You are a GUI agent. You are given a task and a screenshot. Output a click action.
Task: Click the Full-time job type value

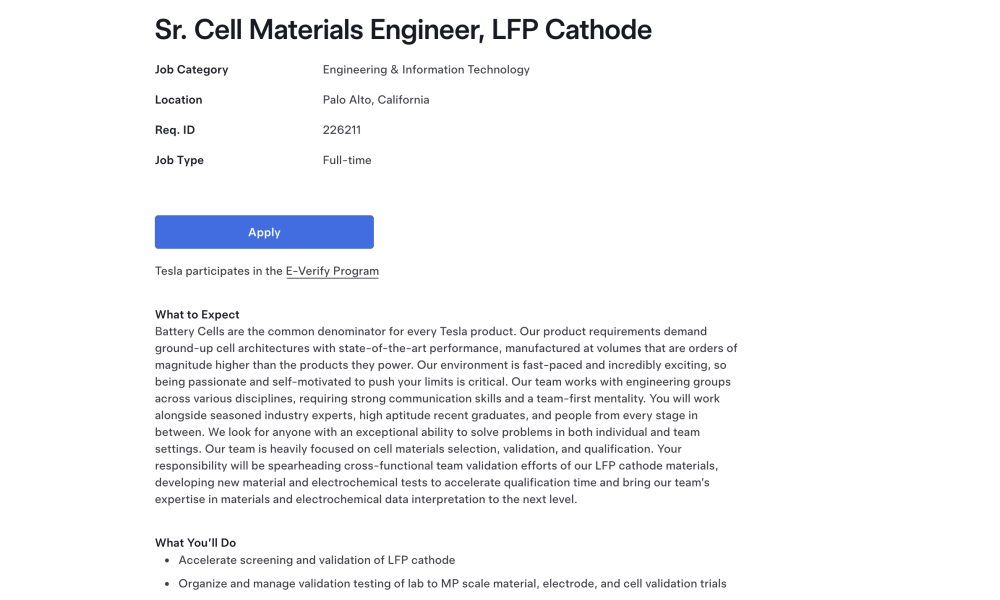pos(347,160)
